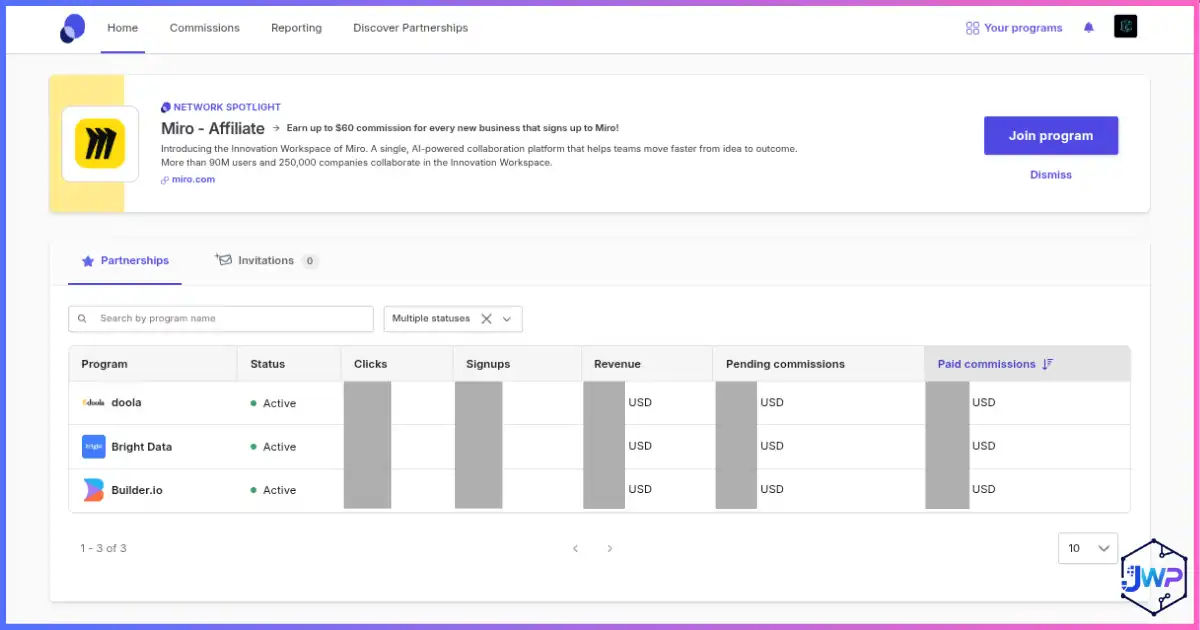Open the Bright Data program name
This screenshot has height=630, width=1200.
tap(142, 447)
